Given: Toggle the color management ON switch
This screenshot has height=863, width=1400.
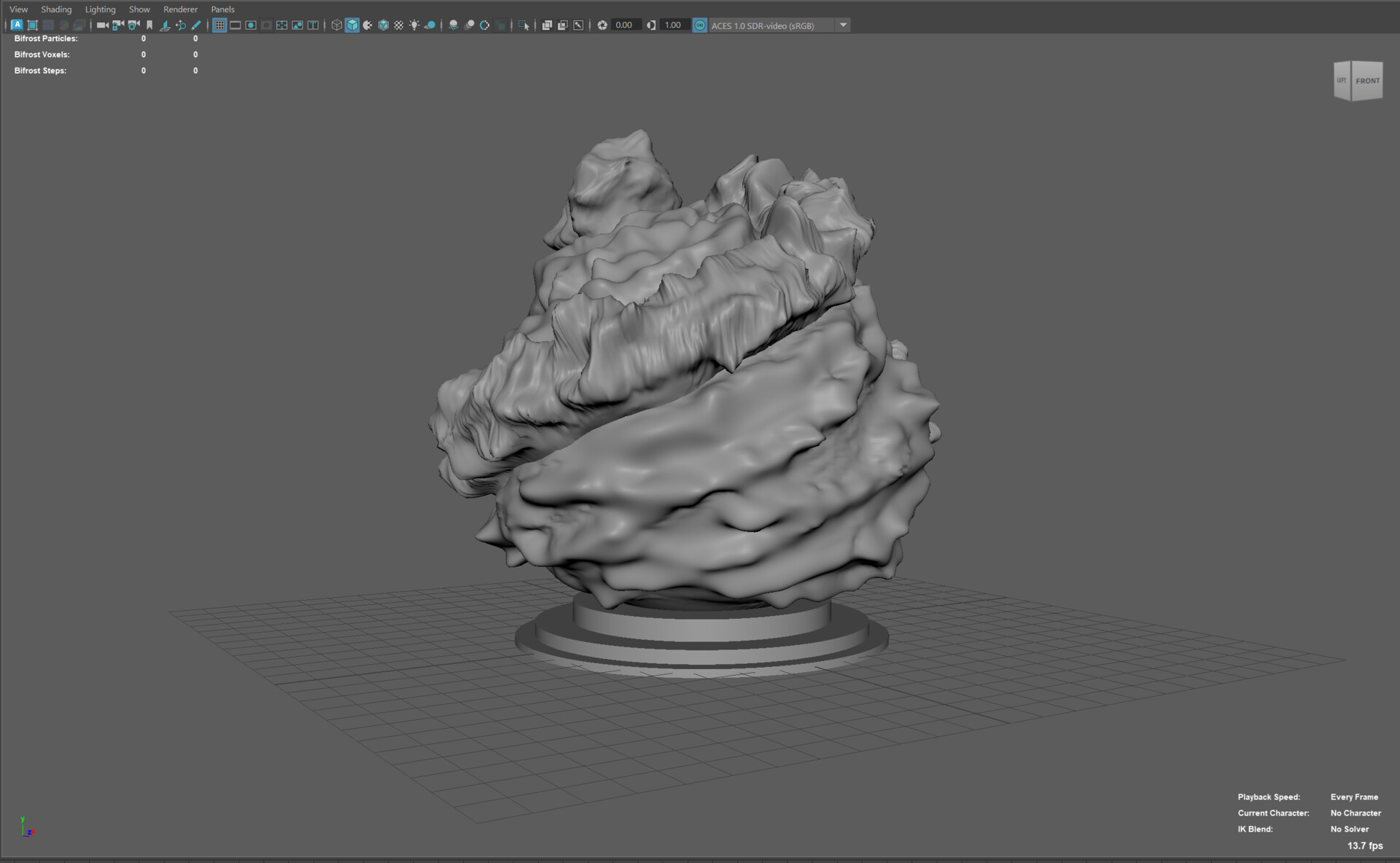Looking at the screenshot, I should coord(700,25).
